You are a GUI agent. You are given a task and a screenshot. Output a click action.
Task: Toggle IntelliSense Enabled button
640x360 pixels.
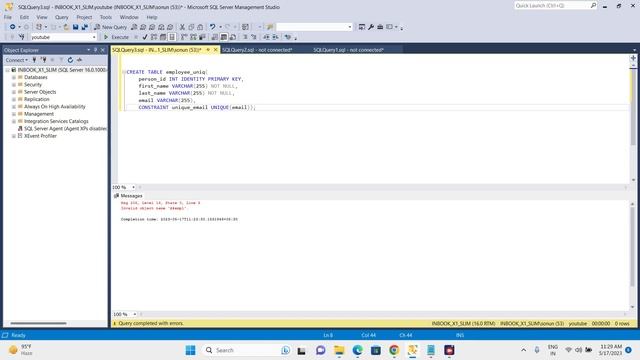tap(172, 37)
